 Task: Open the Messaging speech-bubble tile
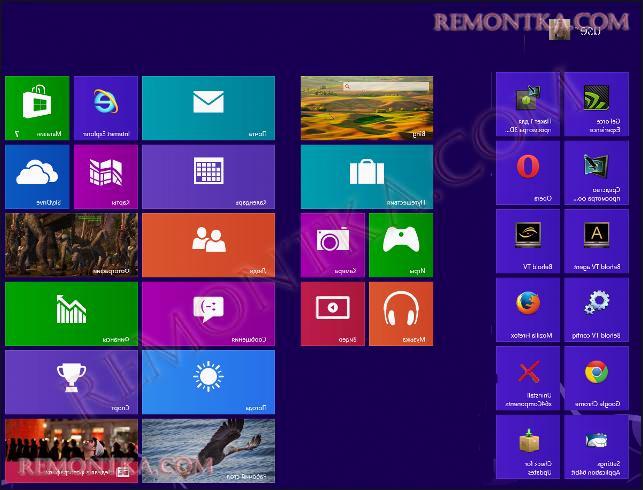(208, 314)
